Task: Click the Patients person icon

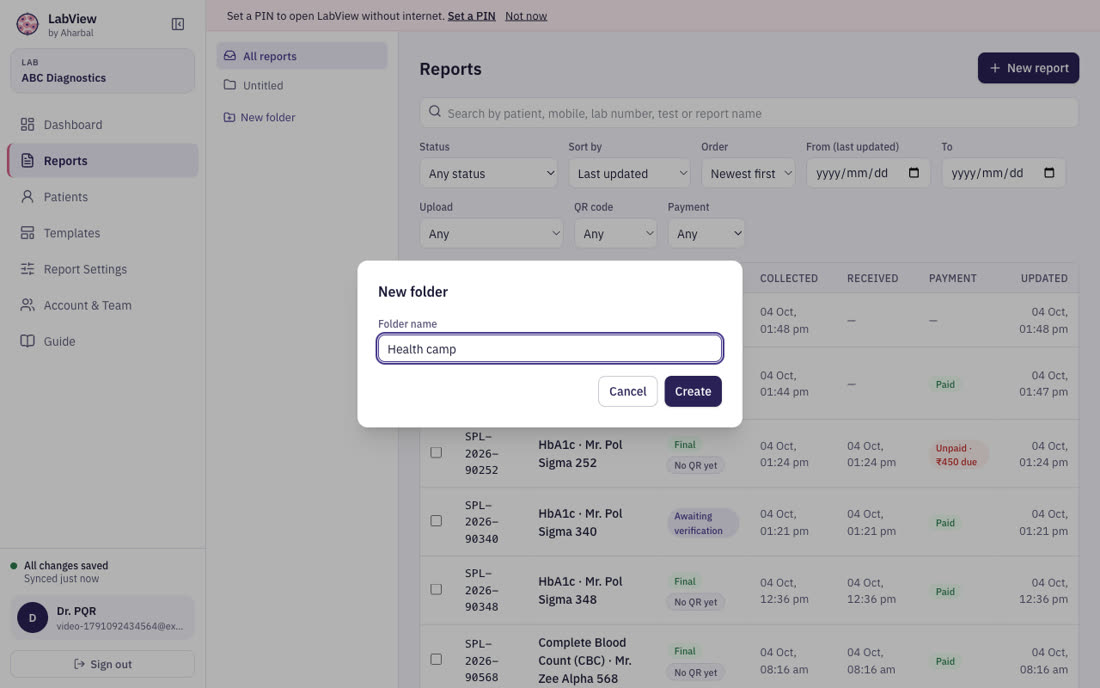Action: [27, 196]
